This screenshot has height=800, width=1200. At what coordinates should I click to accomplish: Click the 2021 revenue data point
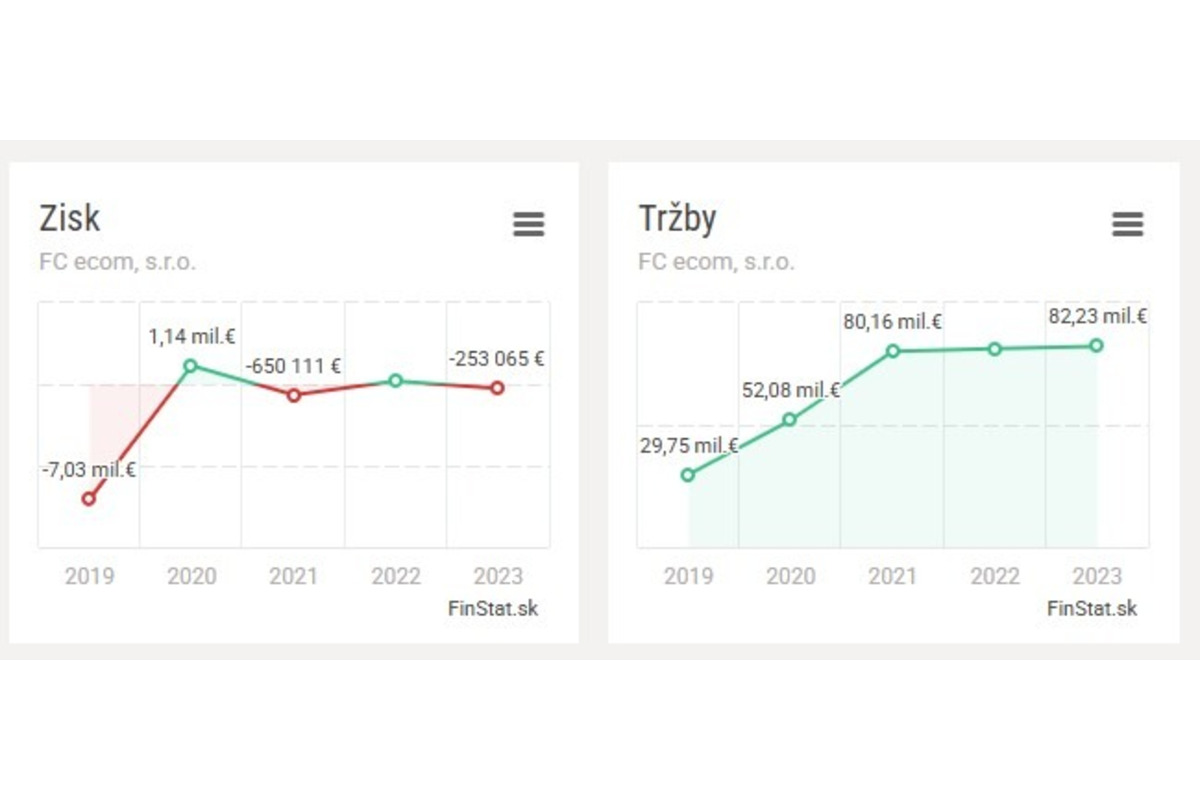tap(893, 351)
